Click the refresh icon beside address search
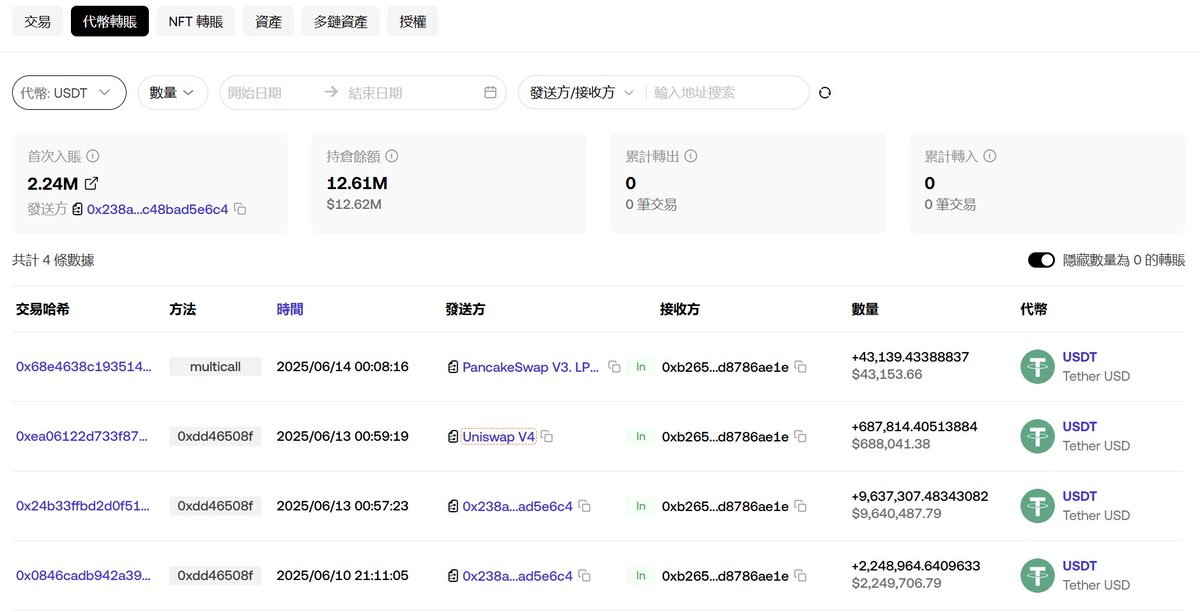Screen dimensions: 1200x612 click(x=824, y=92)
